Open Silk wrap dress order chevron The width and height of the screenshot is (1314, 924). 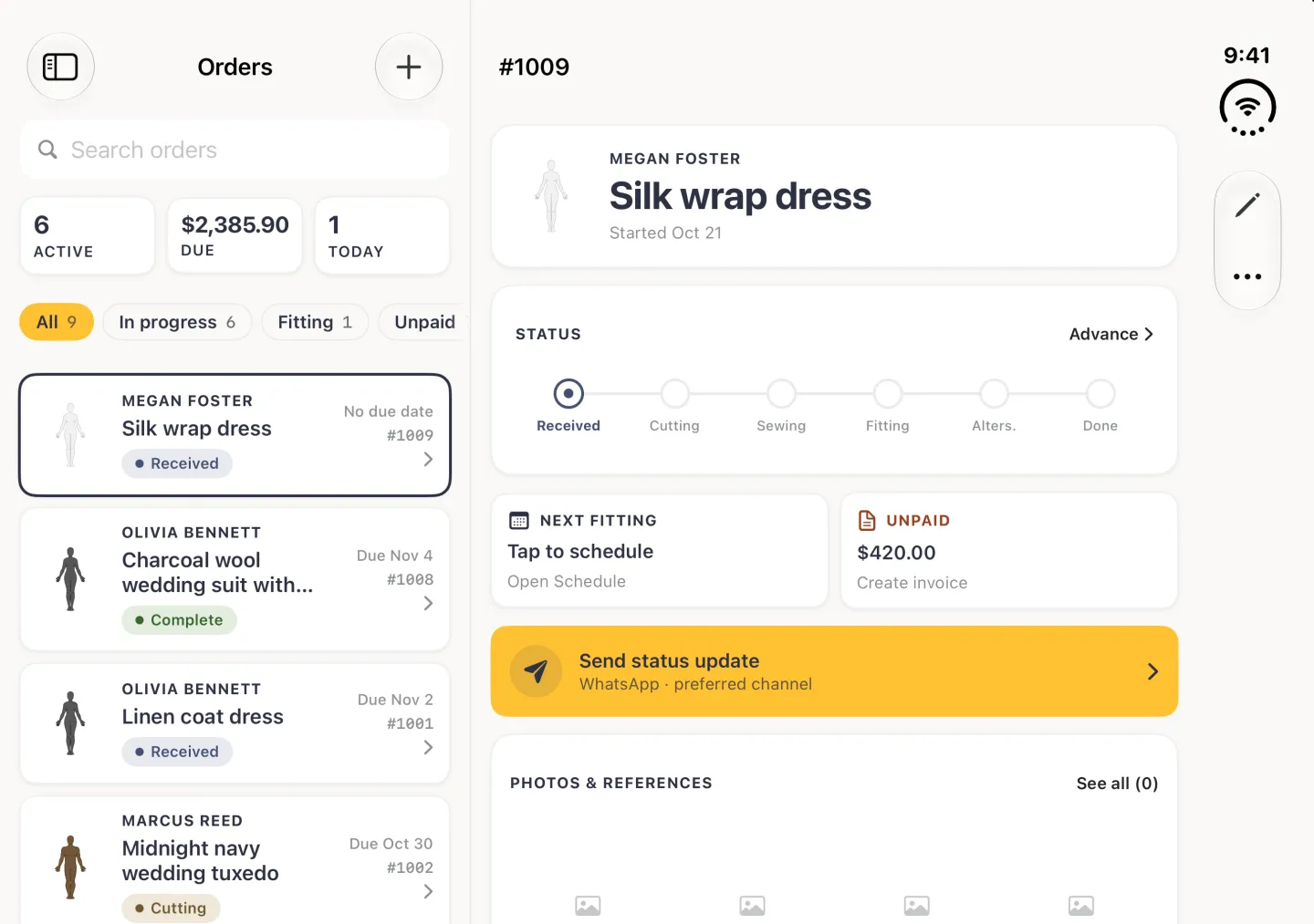[x=428, y=460]
